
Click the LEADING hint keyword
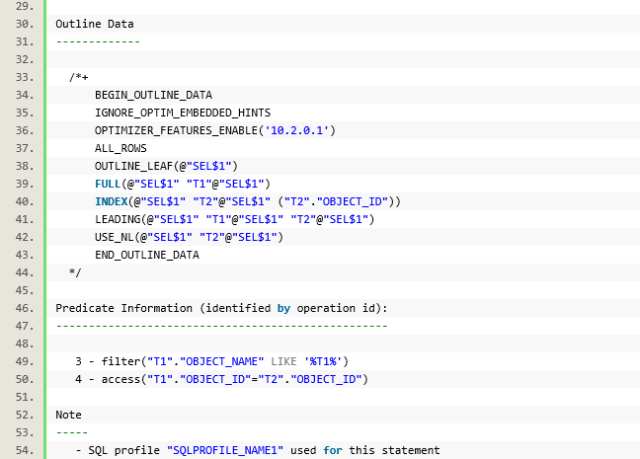(120, 220)
